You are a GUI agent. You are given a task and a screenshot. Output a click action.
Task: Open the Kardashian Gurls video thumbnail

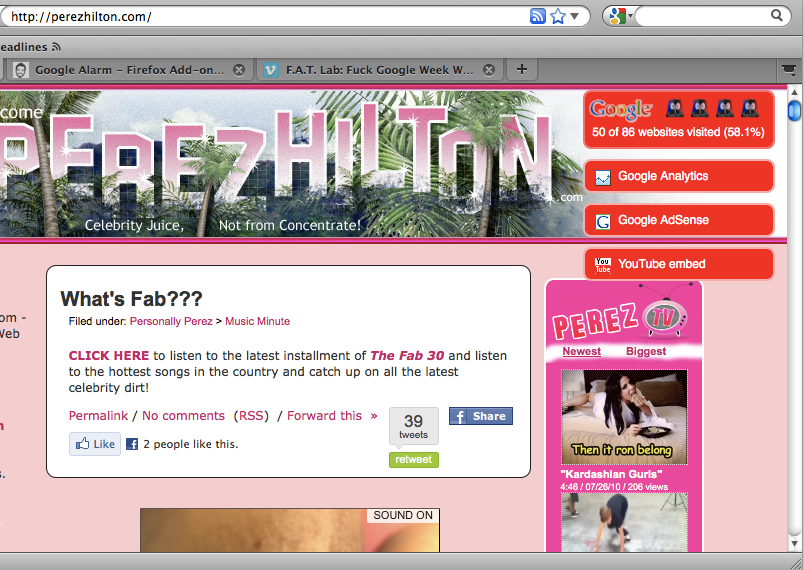(x=624, y=417)
